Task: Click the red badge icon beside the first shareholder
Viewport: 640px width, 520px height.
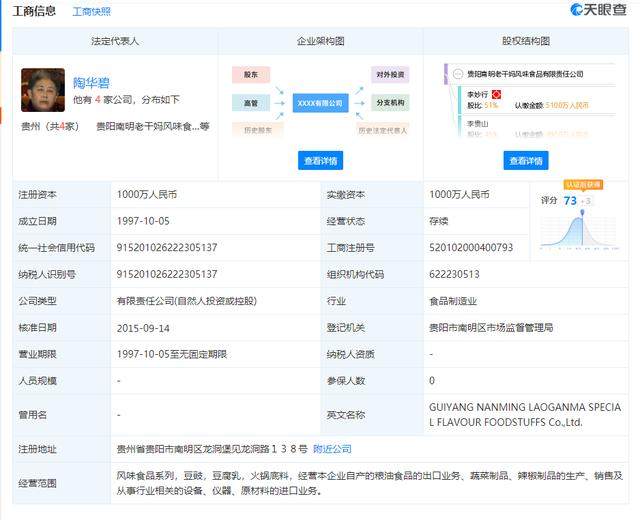Action: pyautogui.click(x=496, y=95)
